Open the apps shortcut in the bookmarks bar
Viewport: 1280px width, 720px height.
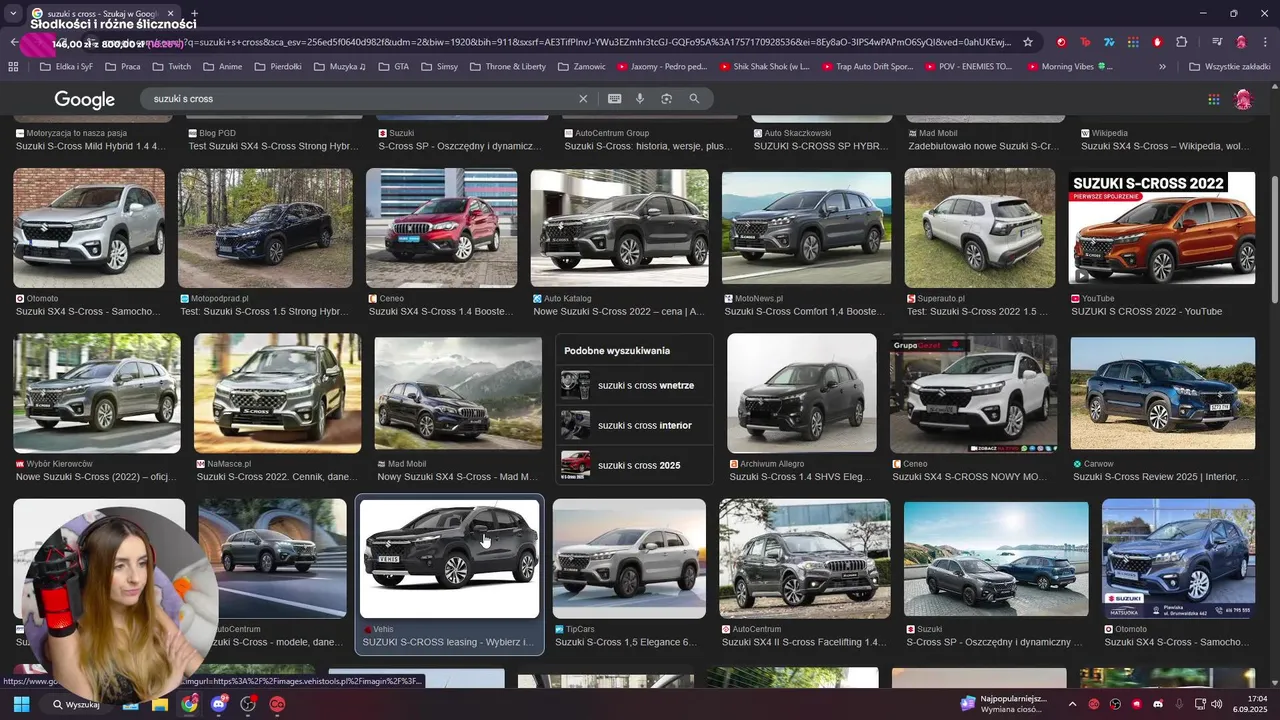pos(13,67)
